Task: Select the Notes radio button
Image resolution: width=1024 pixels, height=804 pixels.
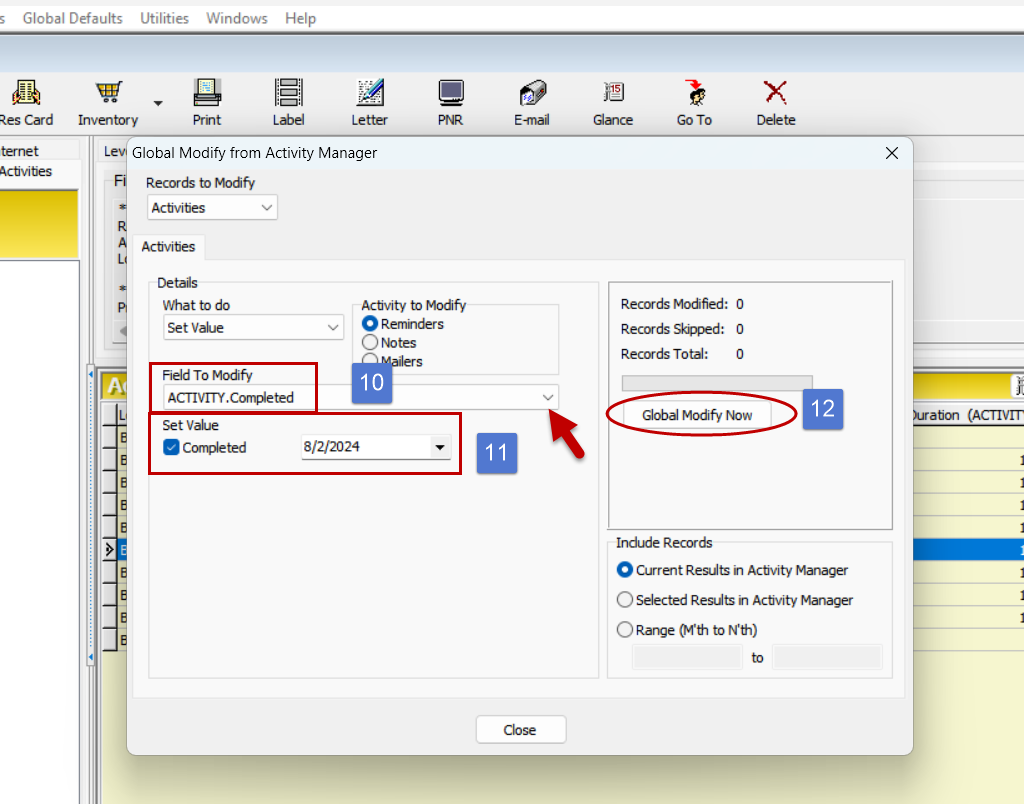Action: 371,343
